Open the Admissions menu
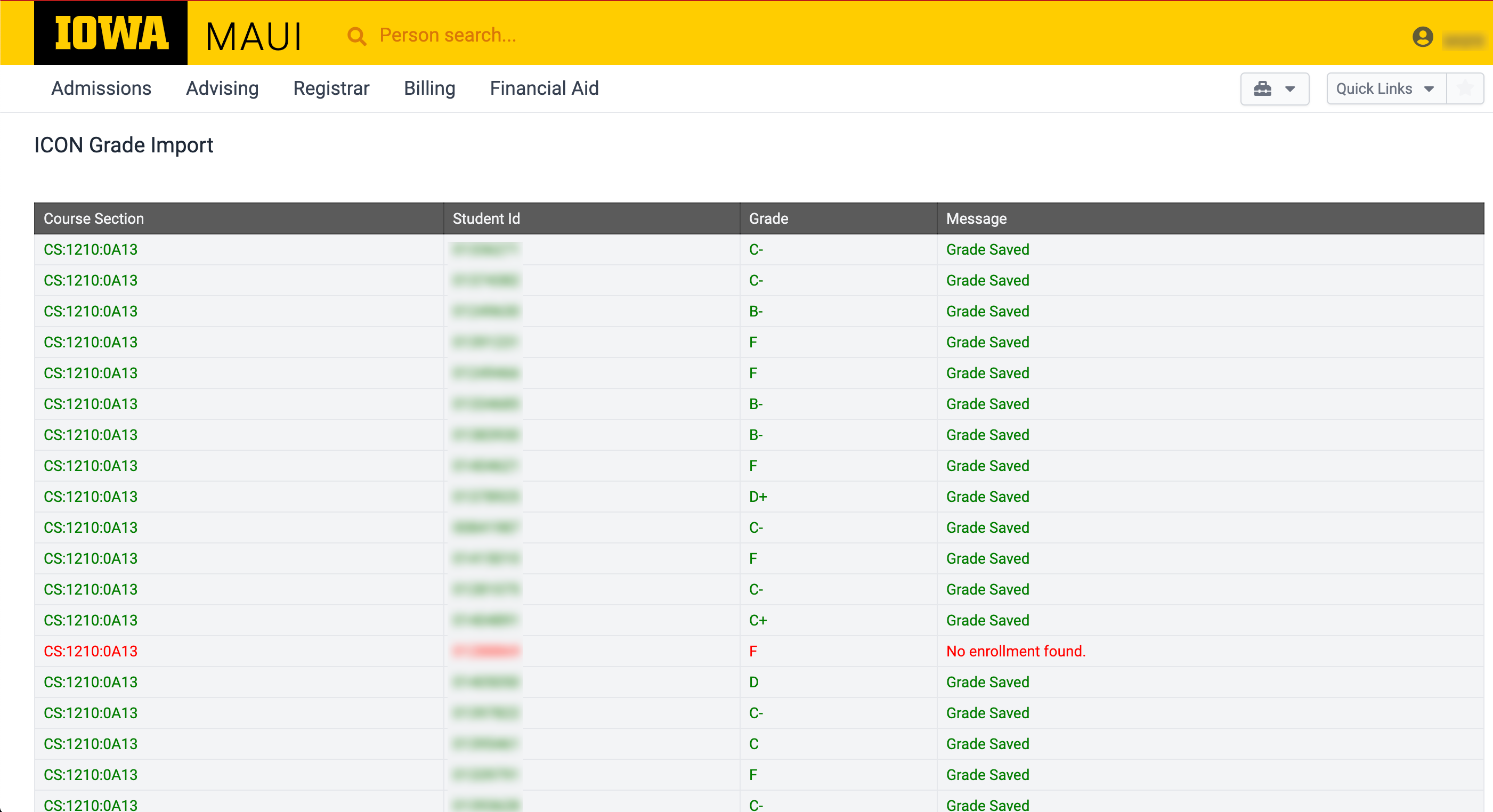Screen dimensions: 1493x812 [101, 88]
